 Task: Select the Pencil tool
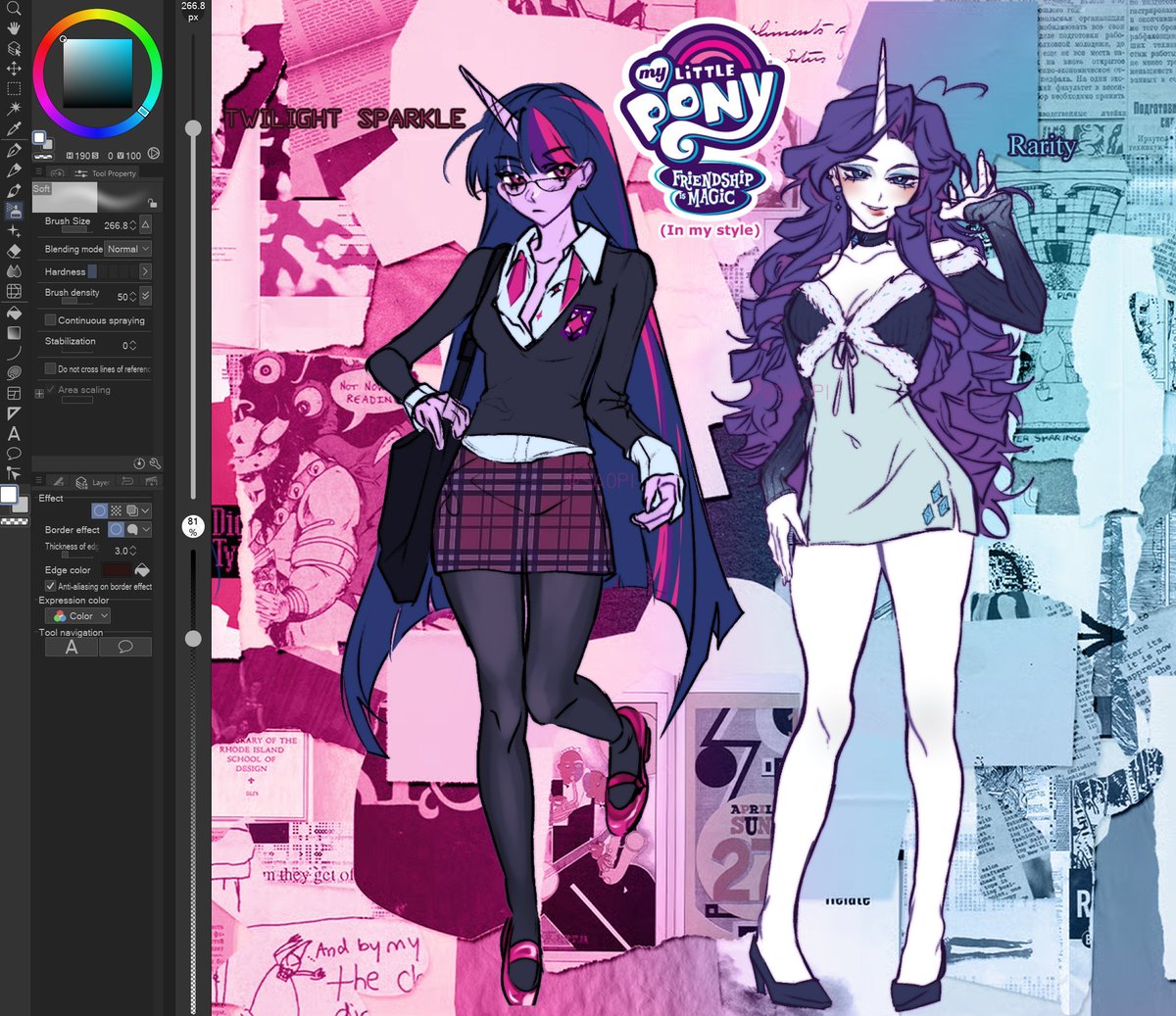click(14, 170)
